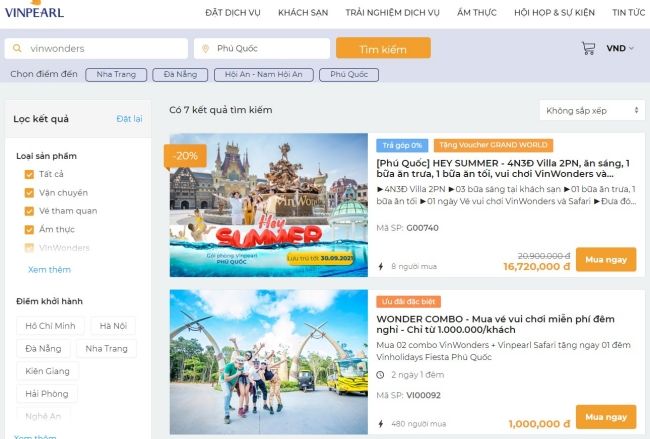The height and width of the screenshot is (439, 650).
Task: Expand Xem thêm under Điểm khởi hành
Action: click(35, 436)
